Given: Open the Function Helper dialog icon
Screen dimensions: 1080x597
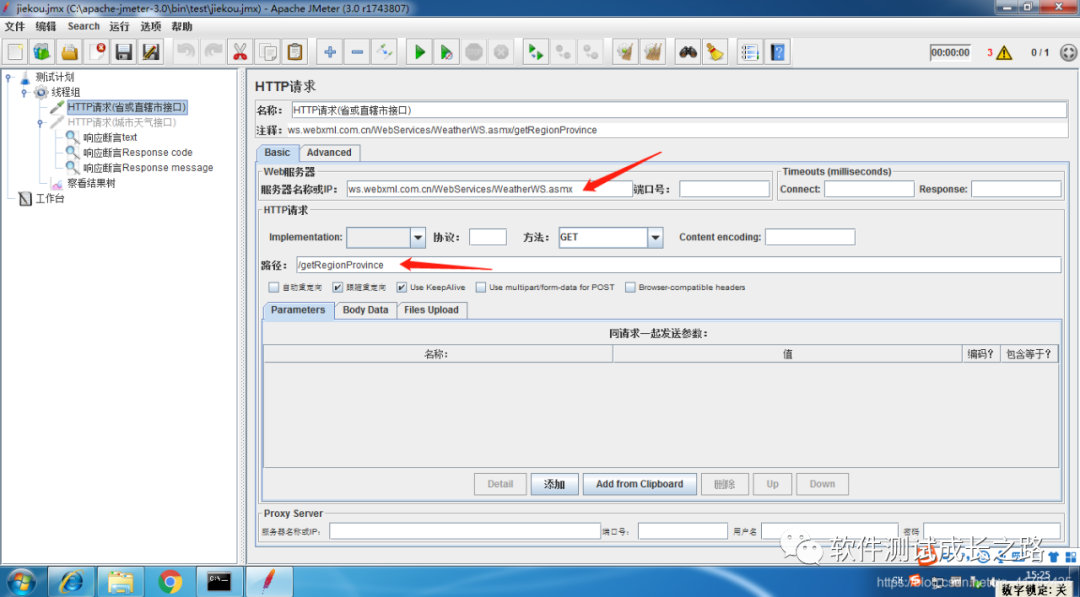Looking at the screenshot, I should 750,52.
